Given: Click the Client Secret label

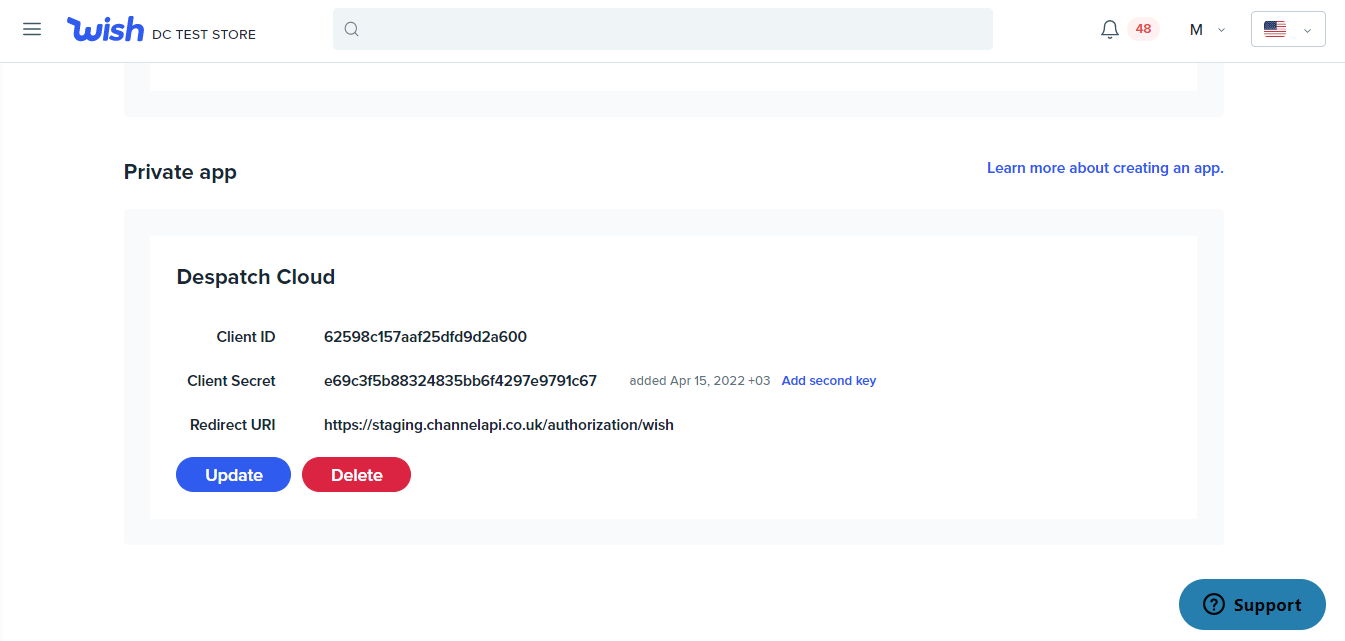Looking at the screenshot, I should 231,381.
